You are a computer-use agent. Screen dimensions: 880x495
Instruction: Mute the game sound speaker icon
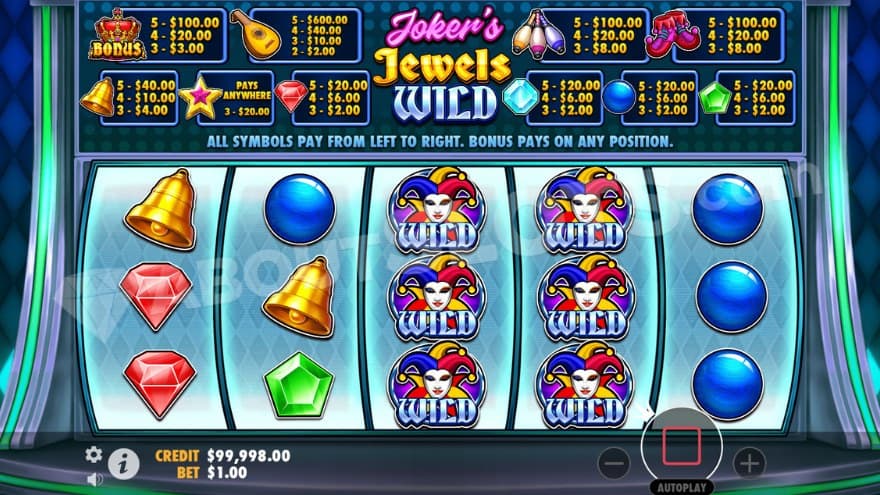95,479
